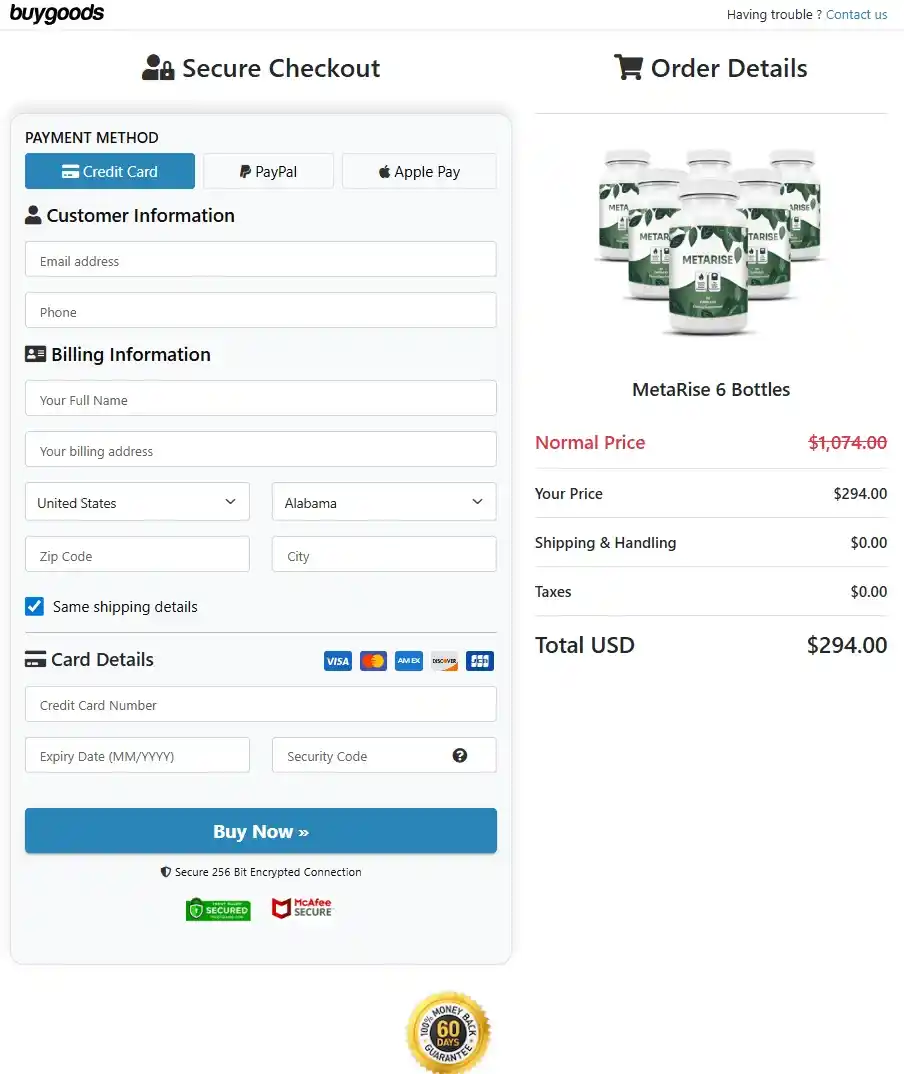
Task: Select the Credit Card payment tab
Action: [109, 171]
